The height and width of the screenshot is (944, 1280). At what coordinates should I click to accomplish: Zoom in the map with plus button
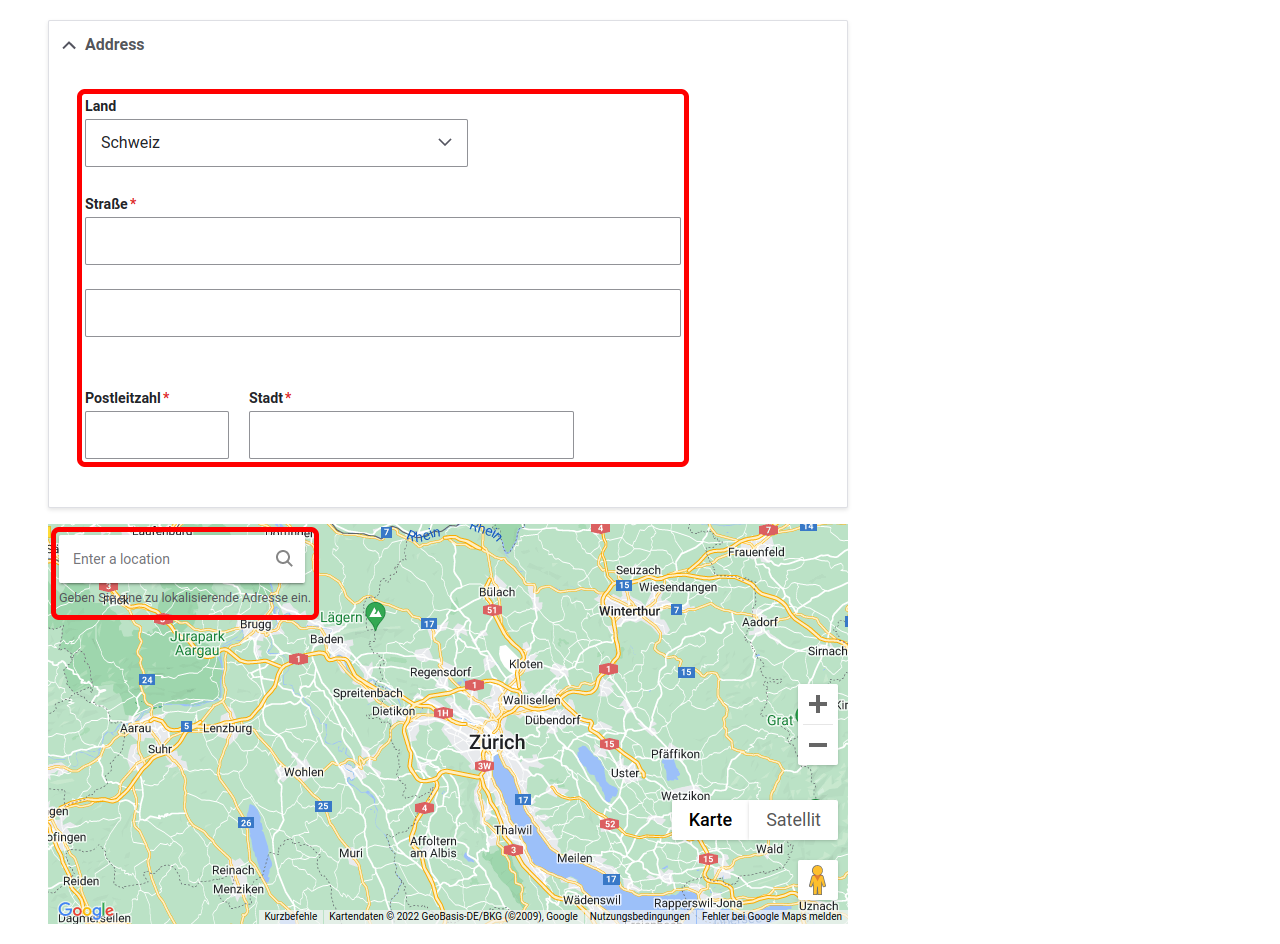[x=818, y=704]
